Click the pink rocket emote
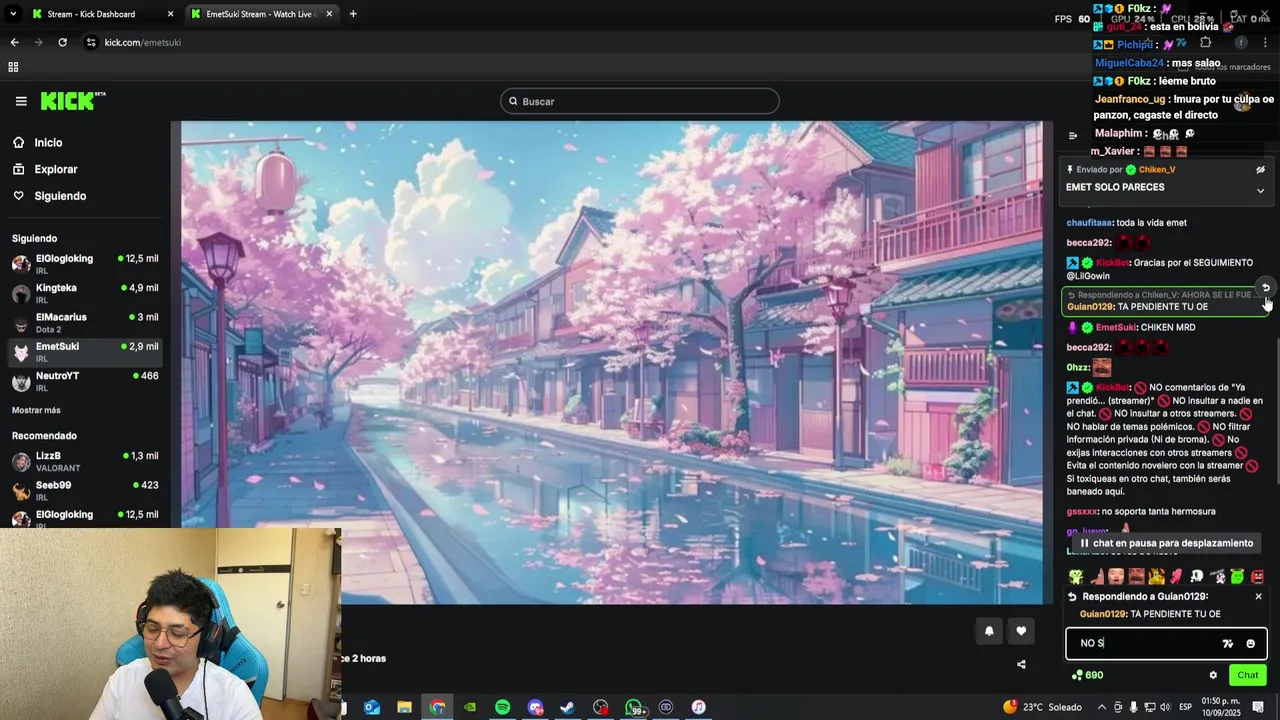The image size is (1280, 720). pos(1176,576)
